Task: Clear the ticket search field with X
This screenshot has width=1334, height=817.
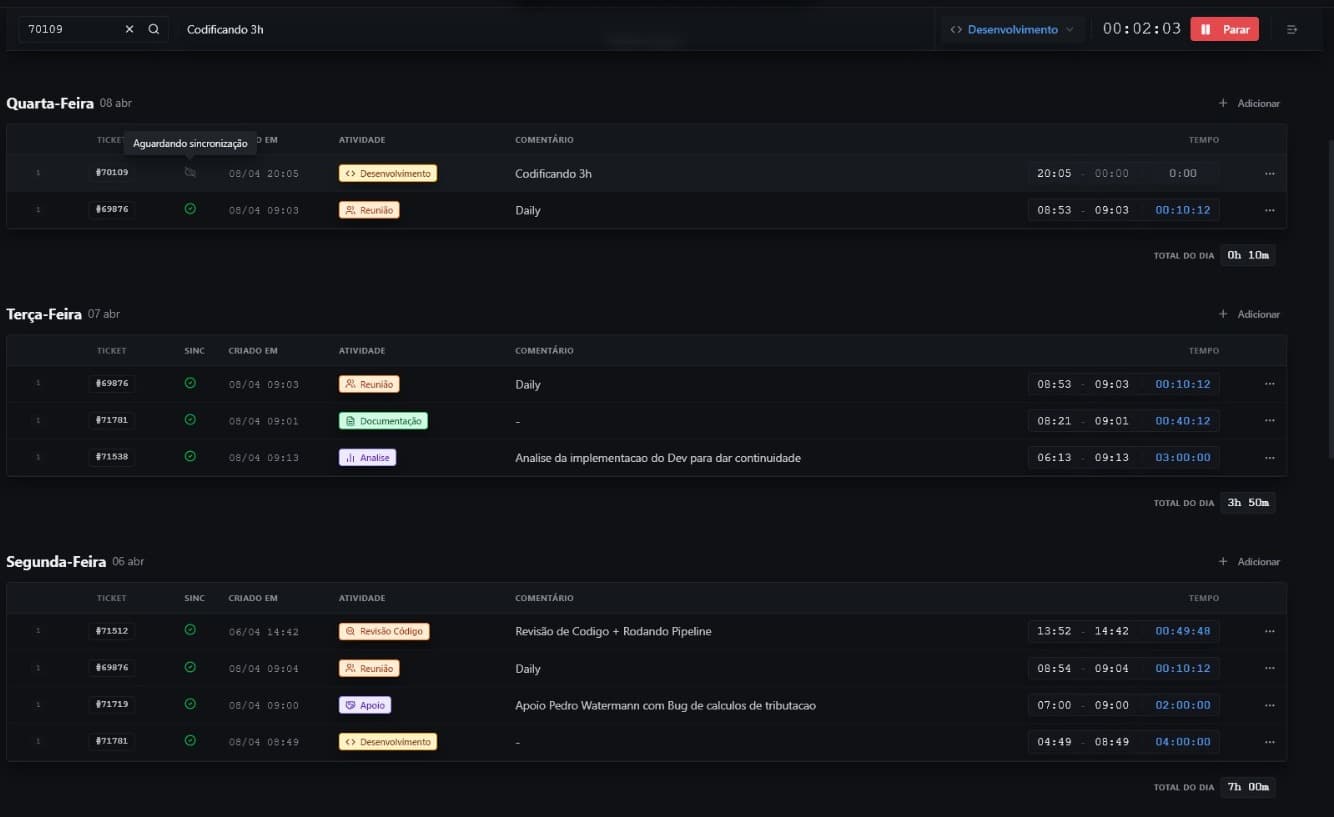Action: click(x=129, y=30)
